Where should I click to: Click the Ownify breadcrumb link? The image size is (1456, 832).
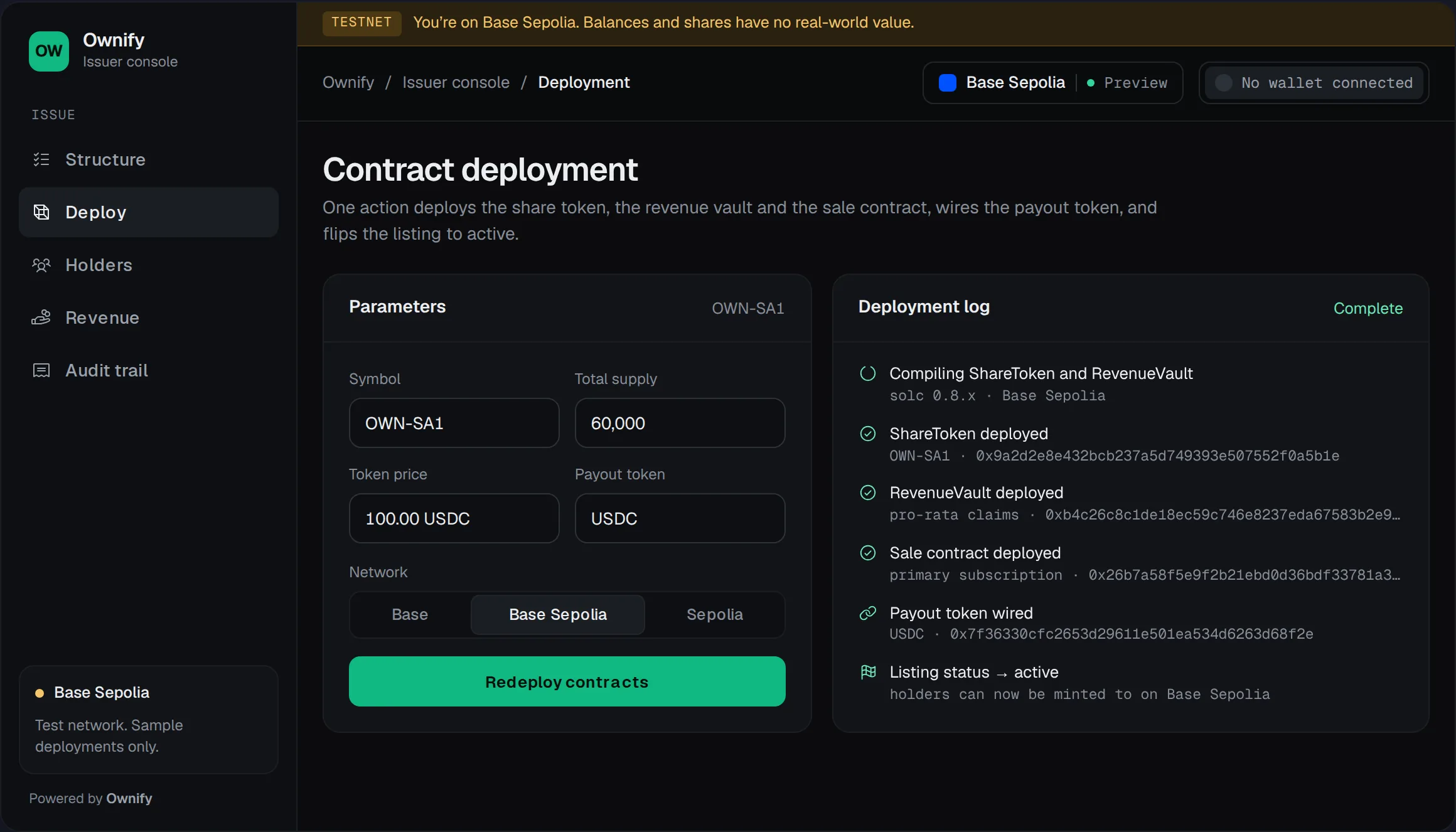point(348,82)
